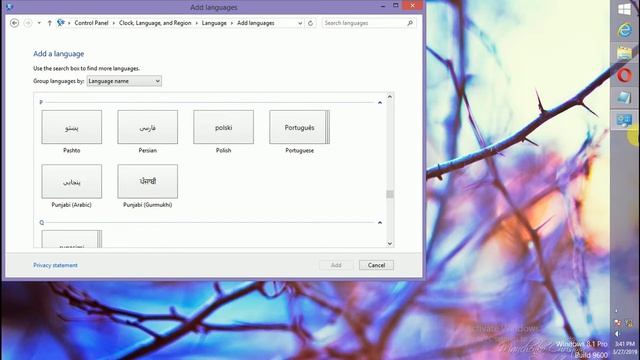Select the Polish language tile
640x360 pixels.
click(223, 127)
